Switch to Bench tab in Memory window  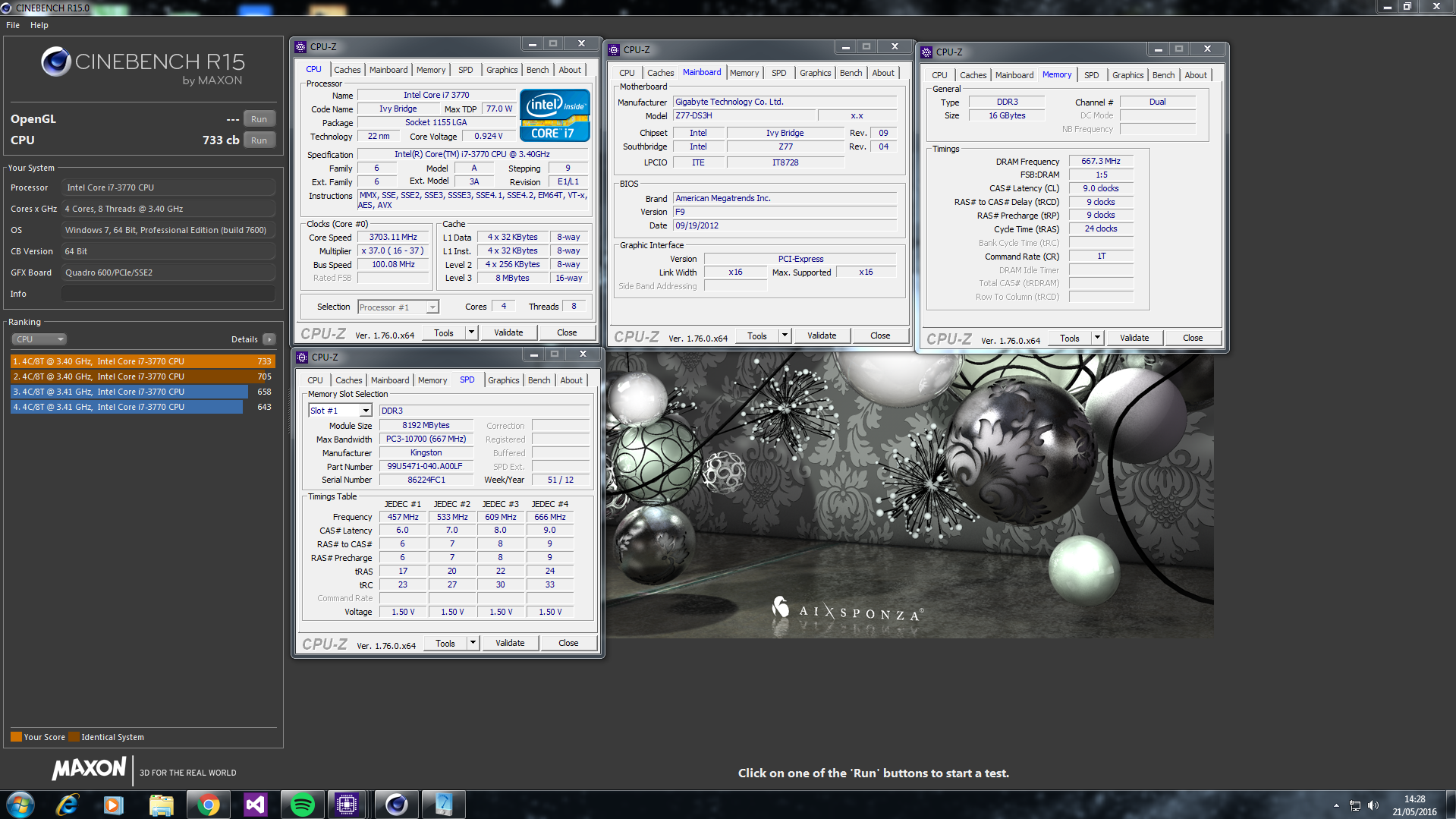click(1163, 75)
